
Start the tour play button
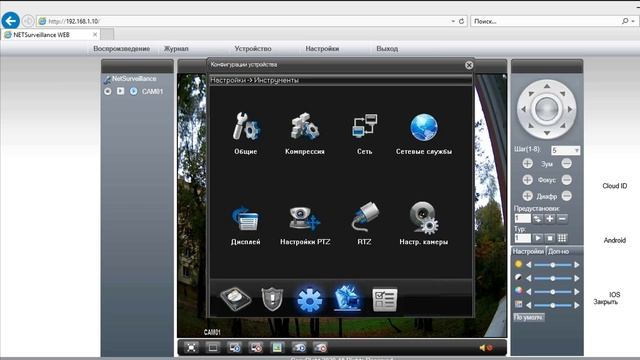pos(538,238)
